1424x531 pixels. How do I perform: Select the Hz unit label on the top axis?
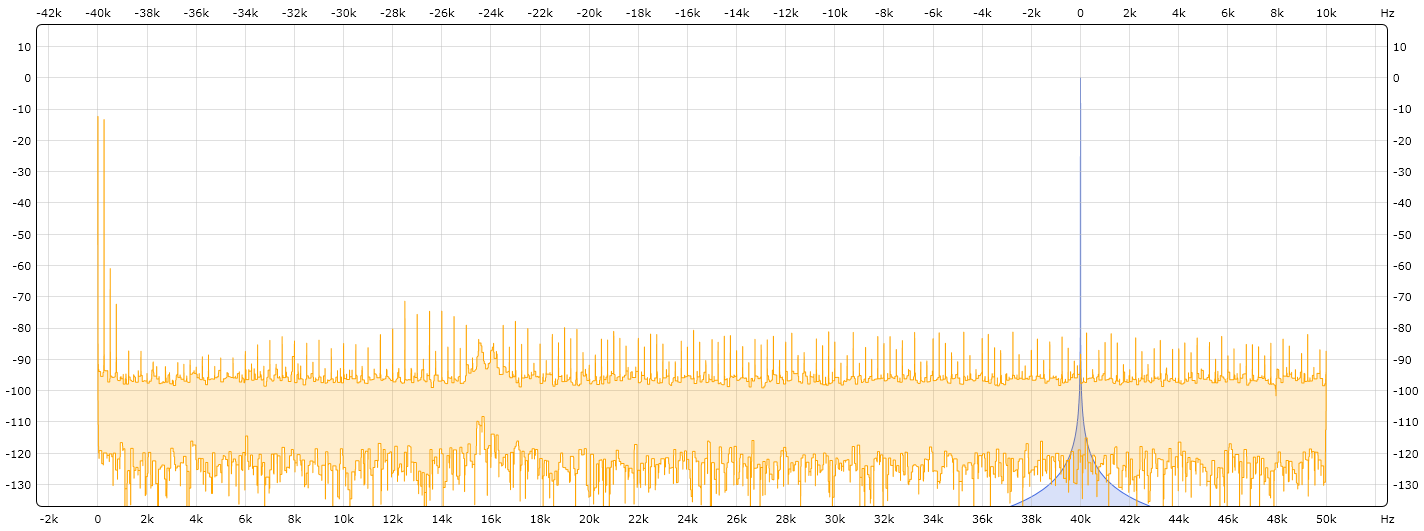(1387, 13)
